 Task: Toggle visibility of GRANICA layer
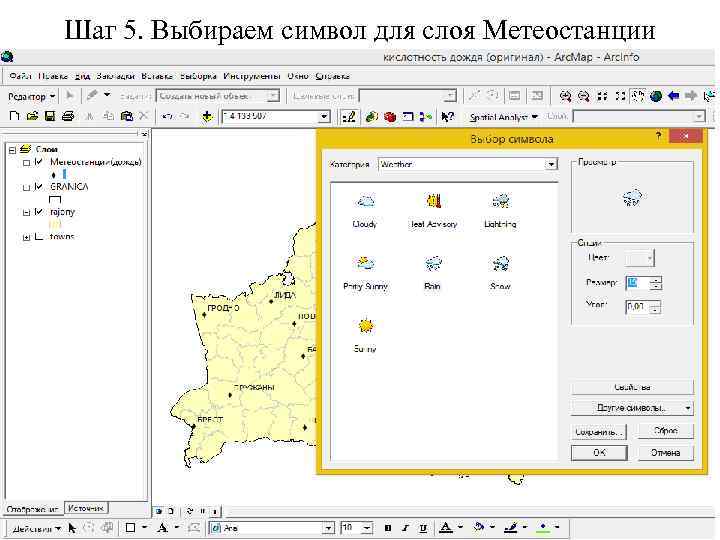coord(39,186)
